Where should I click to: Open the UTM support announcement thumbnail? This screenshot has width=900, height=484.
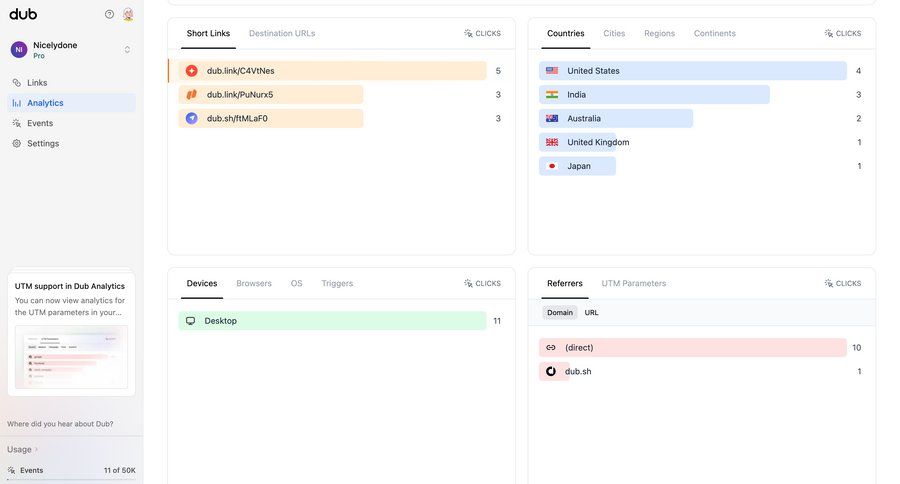click(x=71, y=357)
